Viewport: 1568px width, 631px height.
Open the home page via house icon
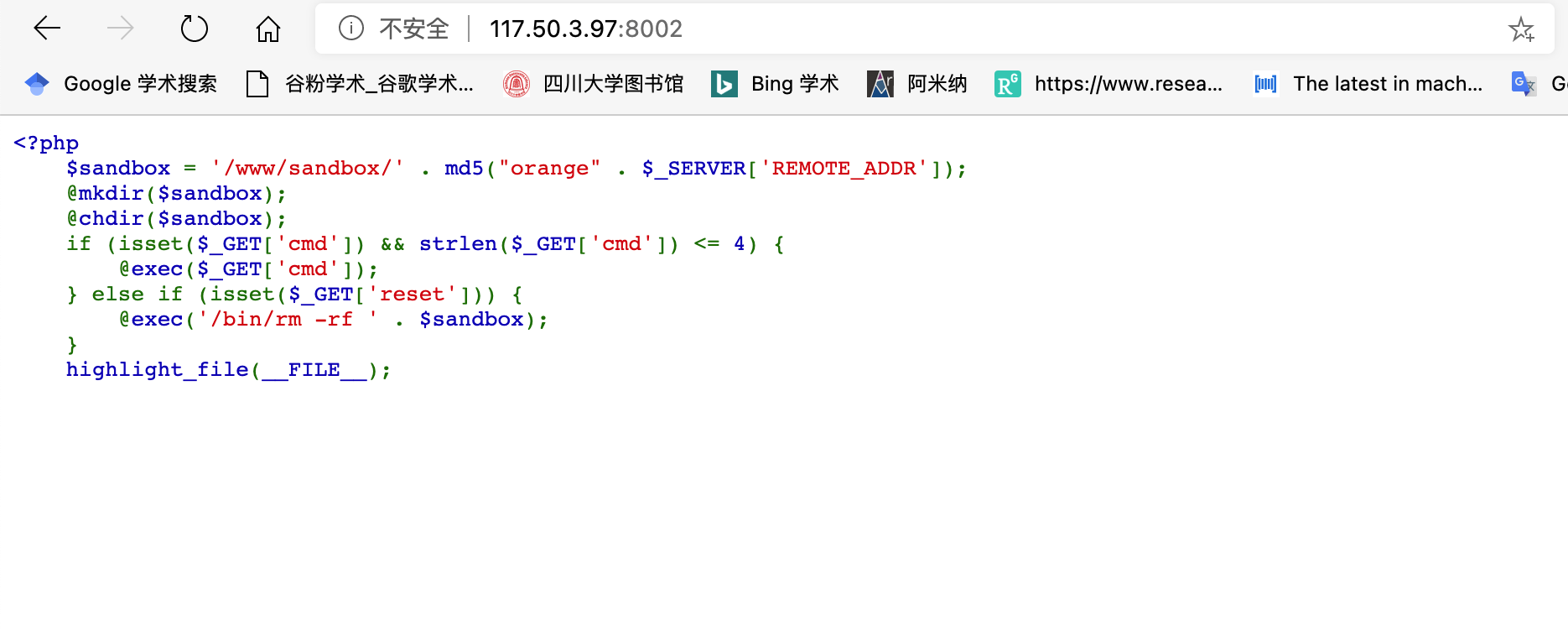pos(268,29)
